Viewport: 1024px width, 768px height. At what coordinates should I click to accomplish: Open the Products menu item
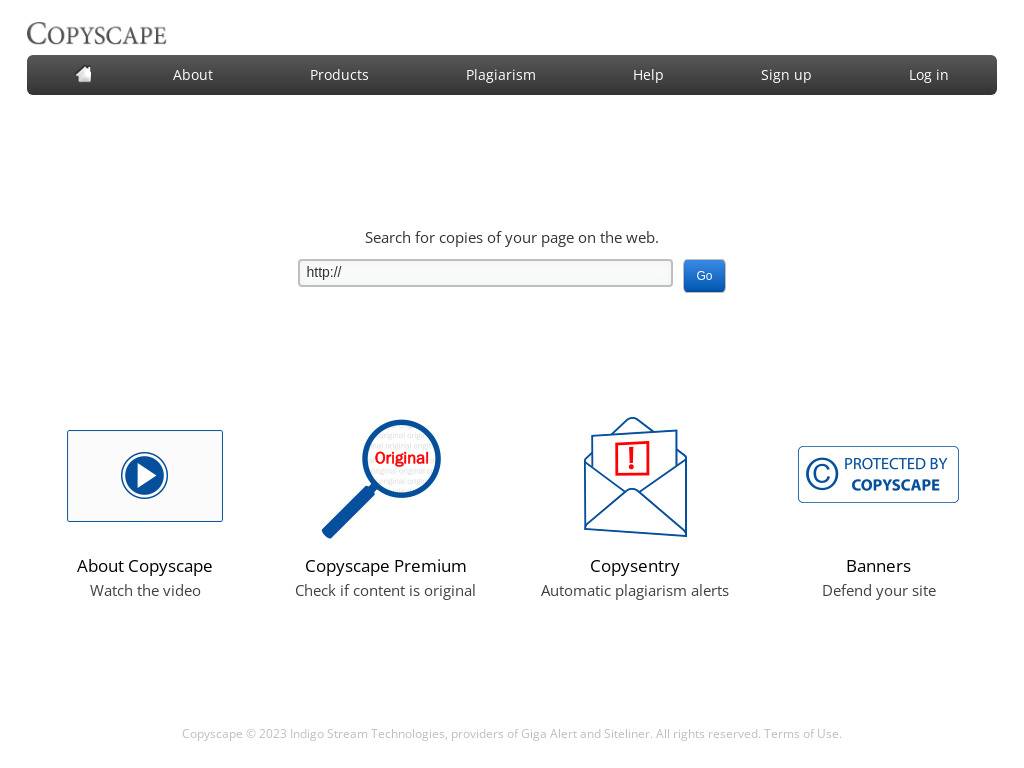(x=339, y=74)
